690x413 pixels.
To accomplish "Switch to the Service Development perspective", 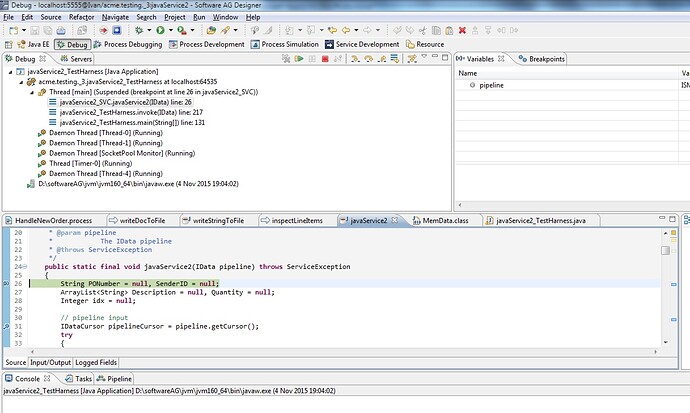I will tap(362, 44).
